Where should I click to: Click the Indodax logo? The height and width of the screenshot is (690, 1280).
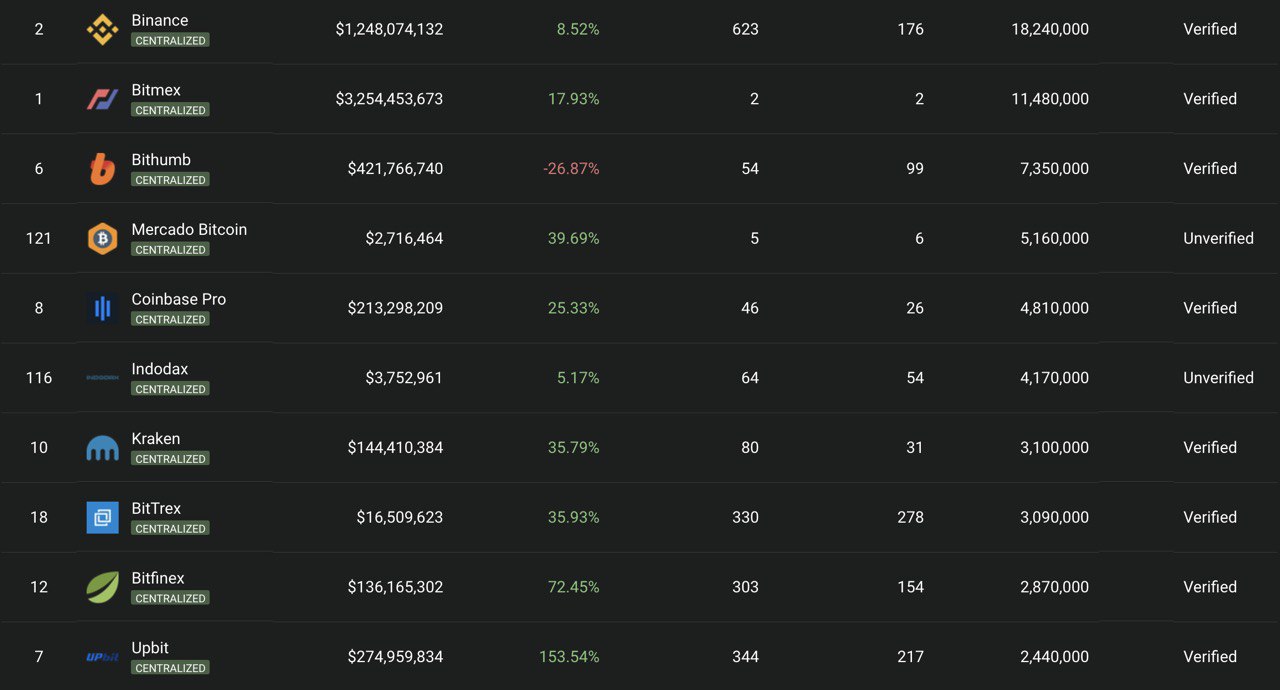tap(102, 378)
